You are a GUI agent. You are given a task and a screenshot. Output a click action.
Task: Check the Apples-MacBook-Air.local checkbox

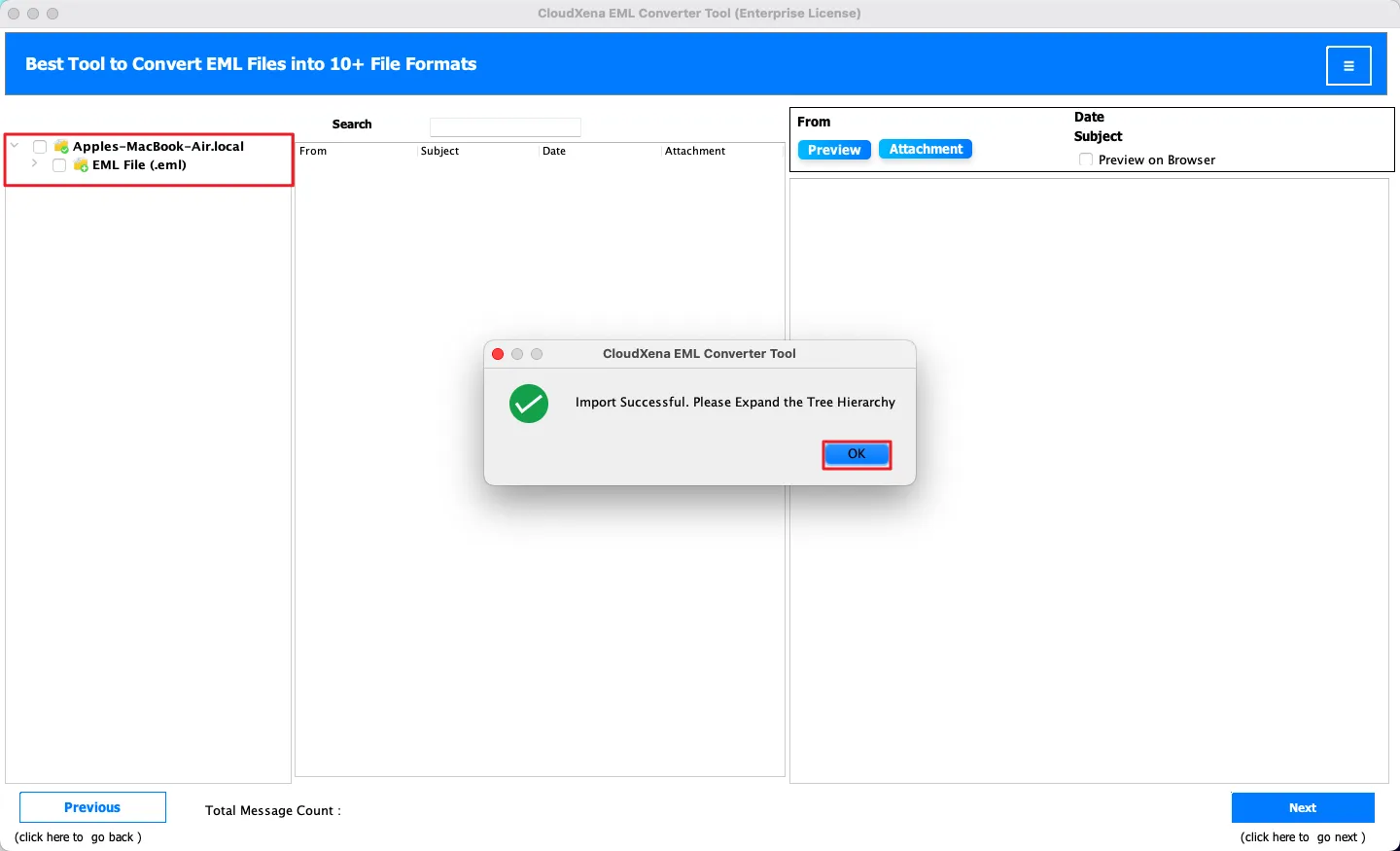(x=40, y=147)
